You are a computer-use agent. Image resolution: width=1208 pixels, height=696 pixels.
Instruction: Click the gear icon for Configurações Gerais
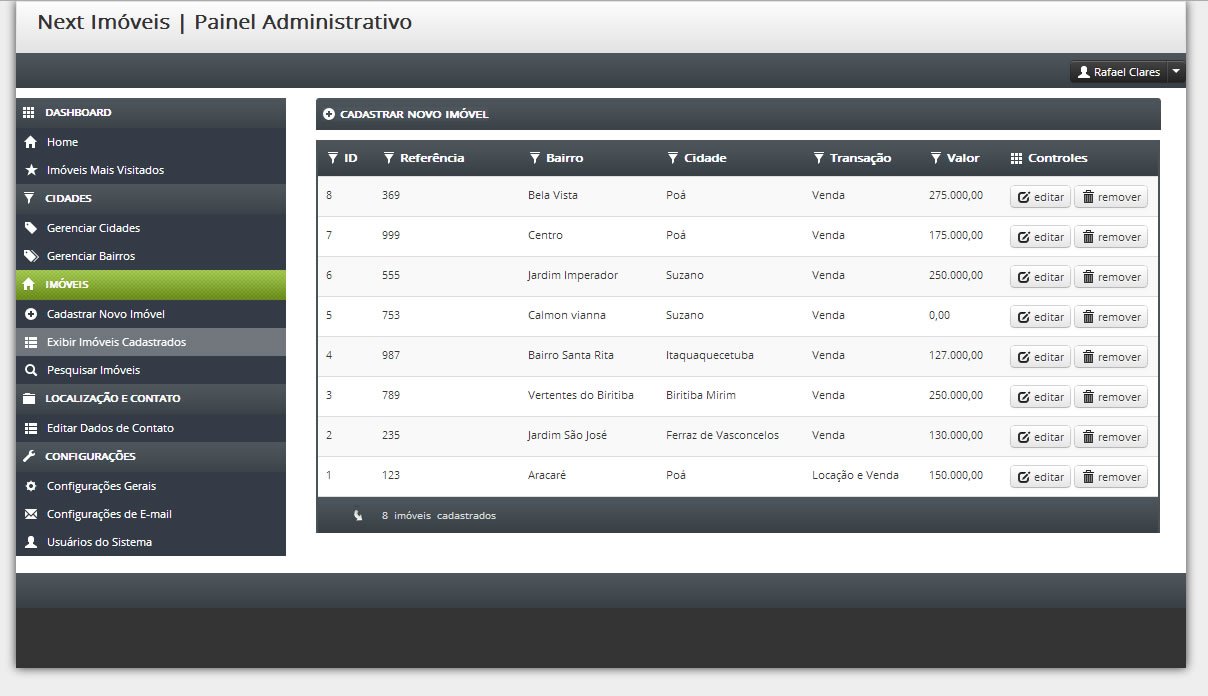pos(30,486)
